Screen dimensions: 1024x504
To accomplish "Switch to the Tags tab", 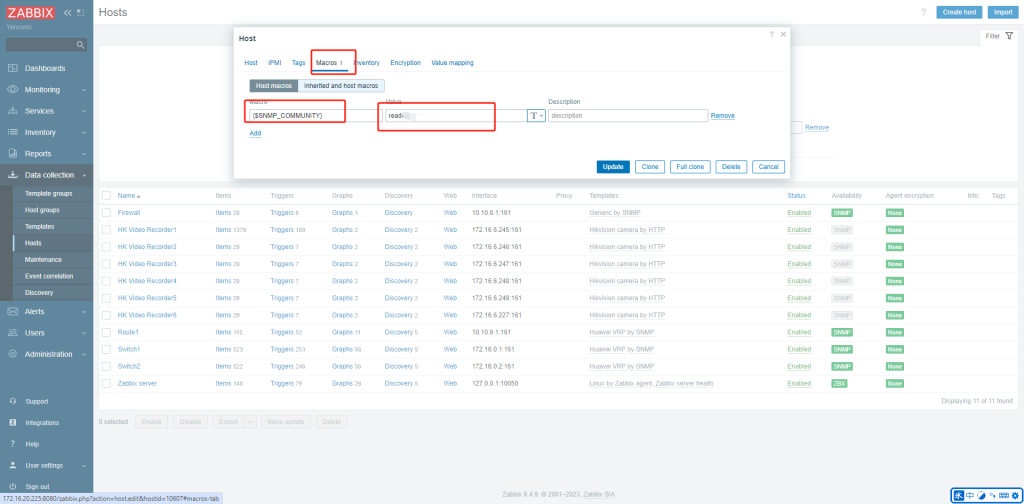I will point(298,63).
